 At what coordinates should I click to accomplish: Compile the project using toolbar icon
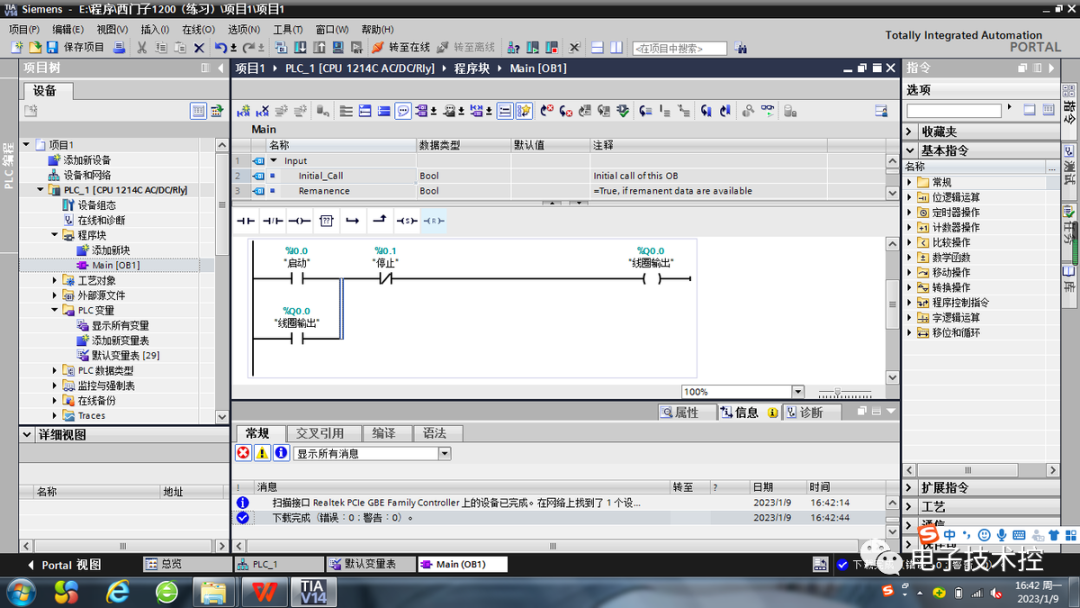[x=281, y=48]
